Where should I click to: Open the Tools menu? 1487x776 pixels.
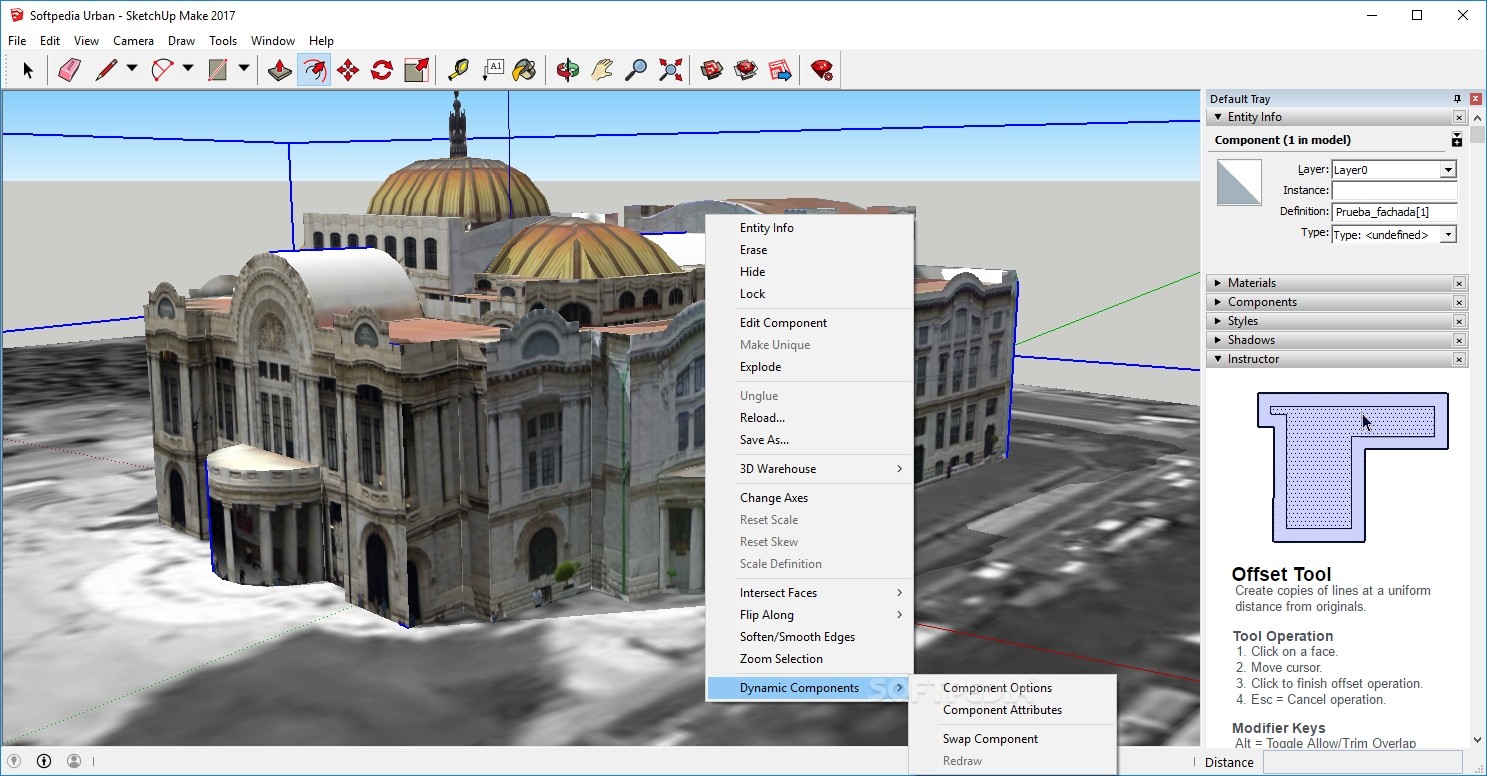[x=223, y=41]
